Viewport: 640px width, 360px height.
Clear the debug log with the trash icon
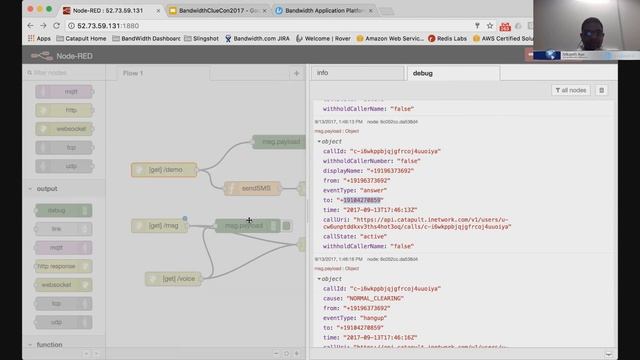[601, 90]
